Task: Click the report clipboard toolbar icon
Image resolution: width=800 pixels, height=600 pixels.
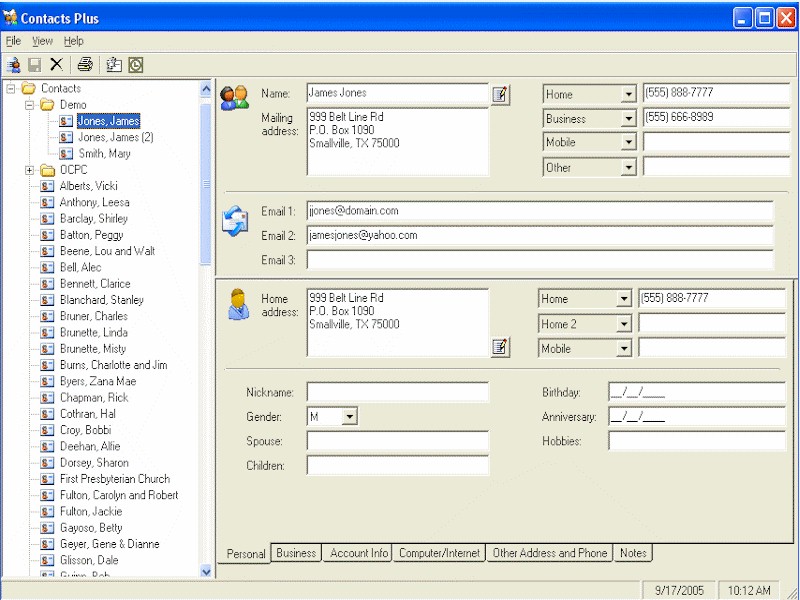Action: (113, 65)
